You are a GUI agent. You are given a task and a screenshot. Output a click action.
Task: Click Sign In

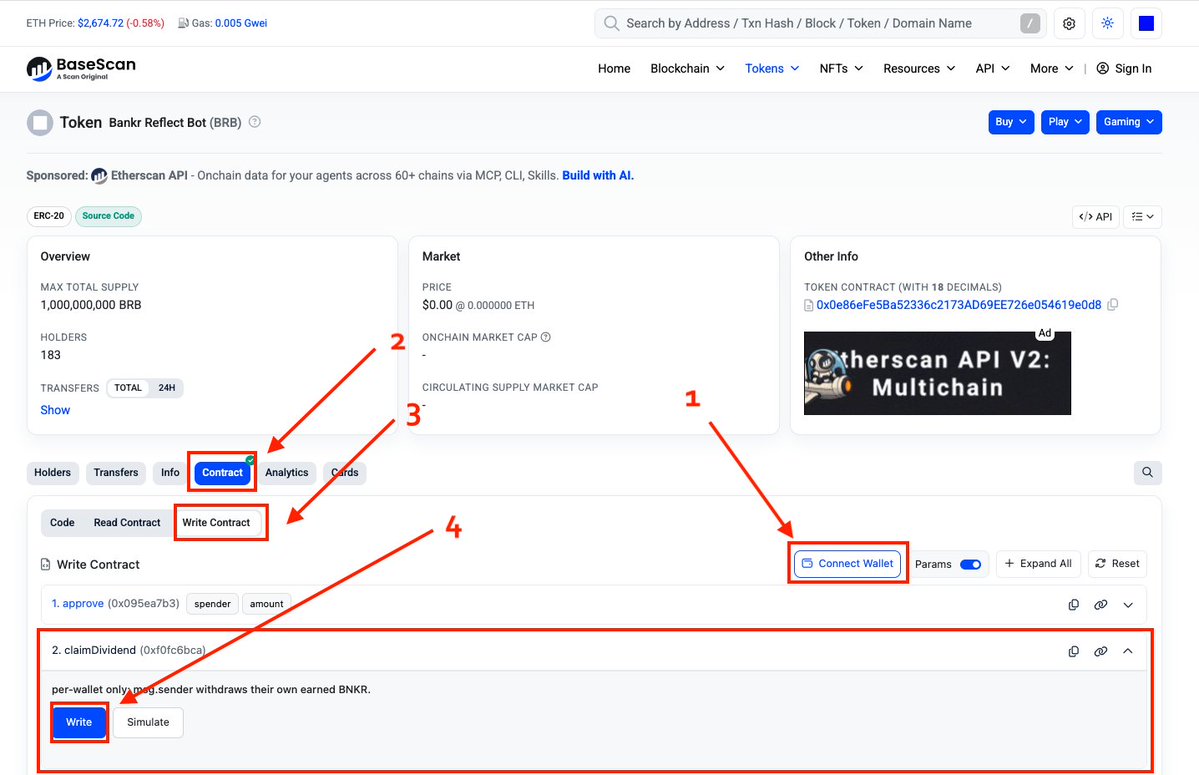(x=1124, y=69)
